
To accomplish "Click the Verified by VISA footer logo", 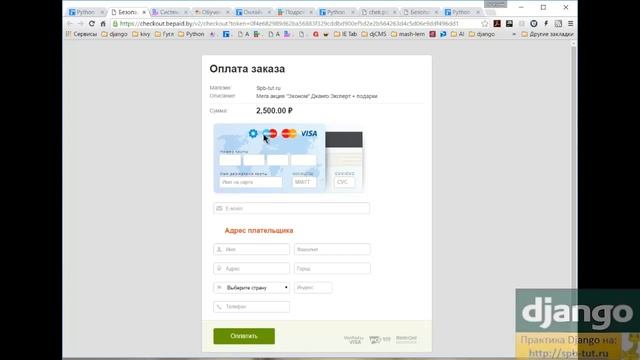I will (353, 340).
